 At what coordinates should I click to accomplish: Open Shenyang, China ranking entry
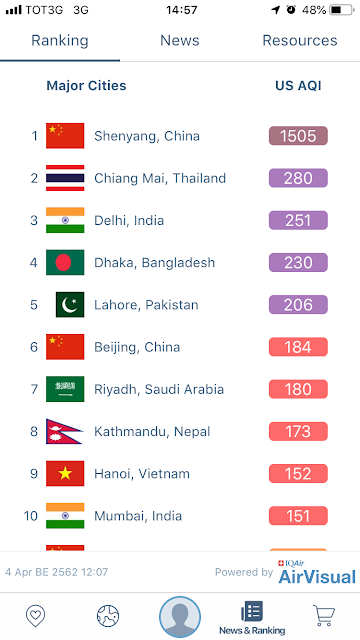pos(180,136)
